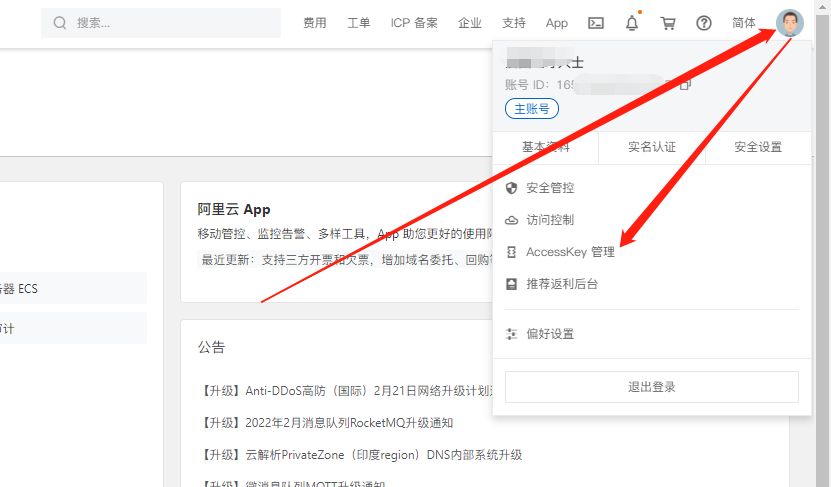Click the ECS item in left panel

[73, 288]
